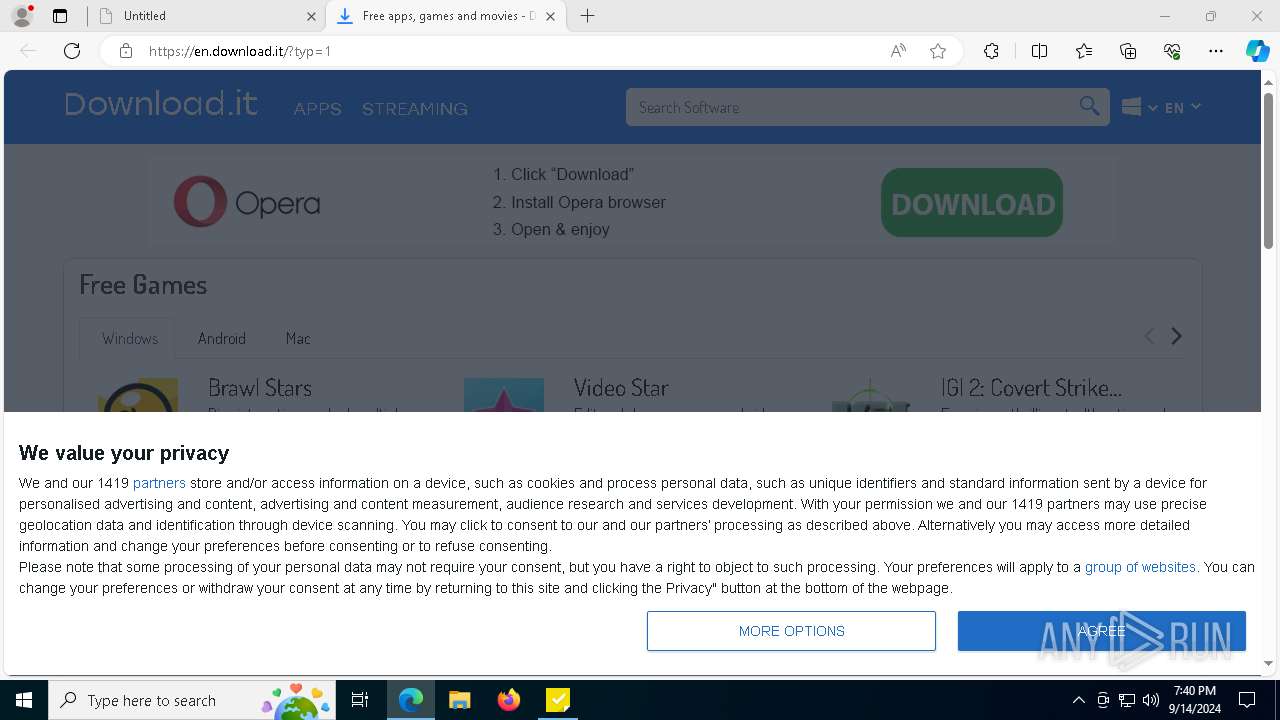Open File Explorer from taskbar
The height and width of the screenshot is (720, 1280).
(460, 700)
